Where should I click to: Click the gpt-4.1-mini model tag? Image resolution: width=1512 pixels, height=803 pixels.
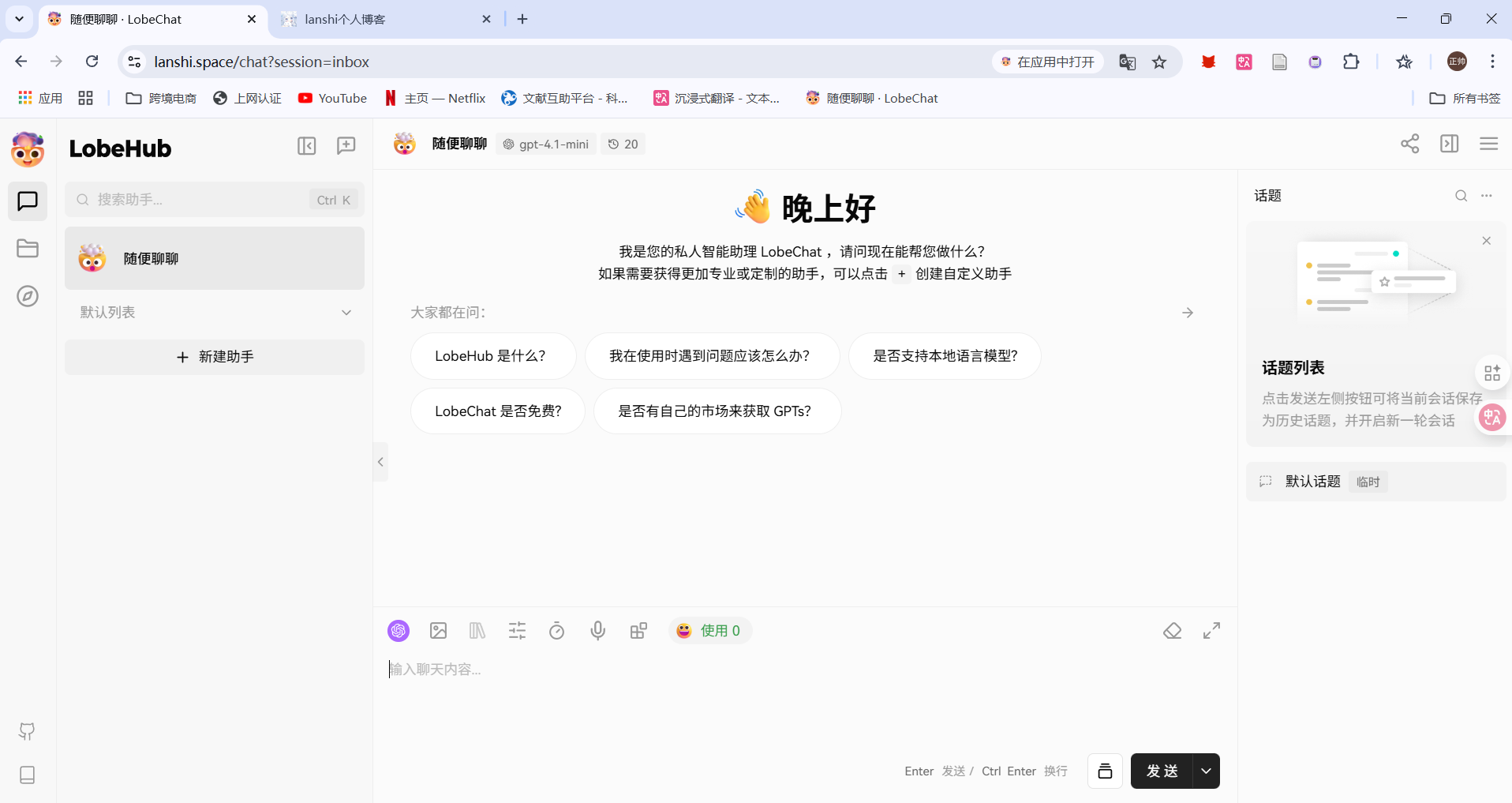pos(546,144)
